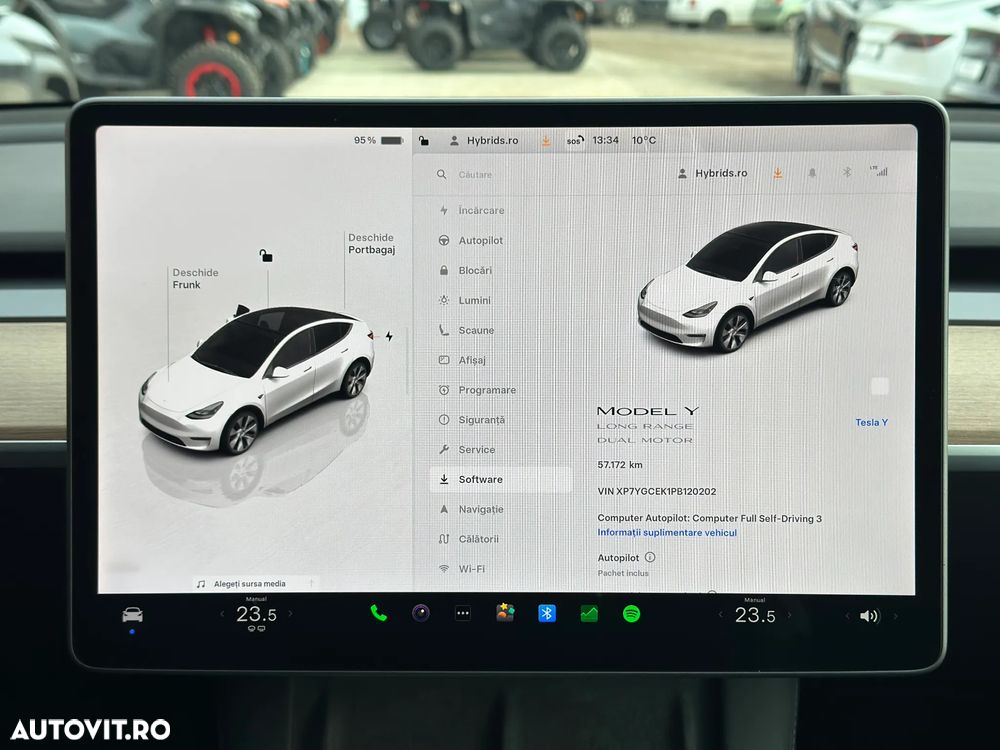This screenshot has height=750, width=1000.
Task: Open Informații suplimentare vehicul link
Action: 667,533
